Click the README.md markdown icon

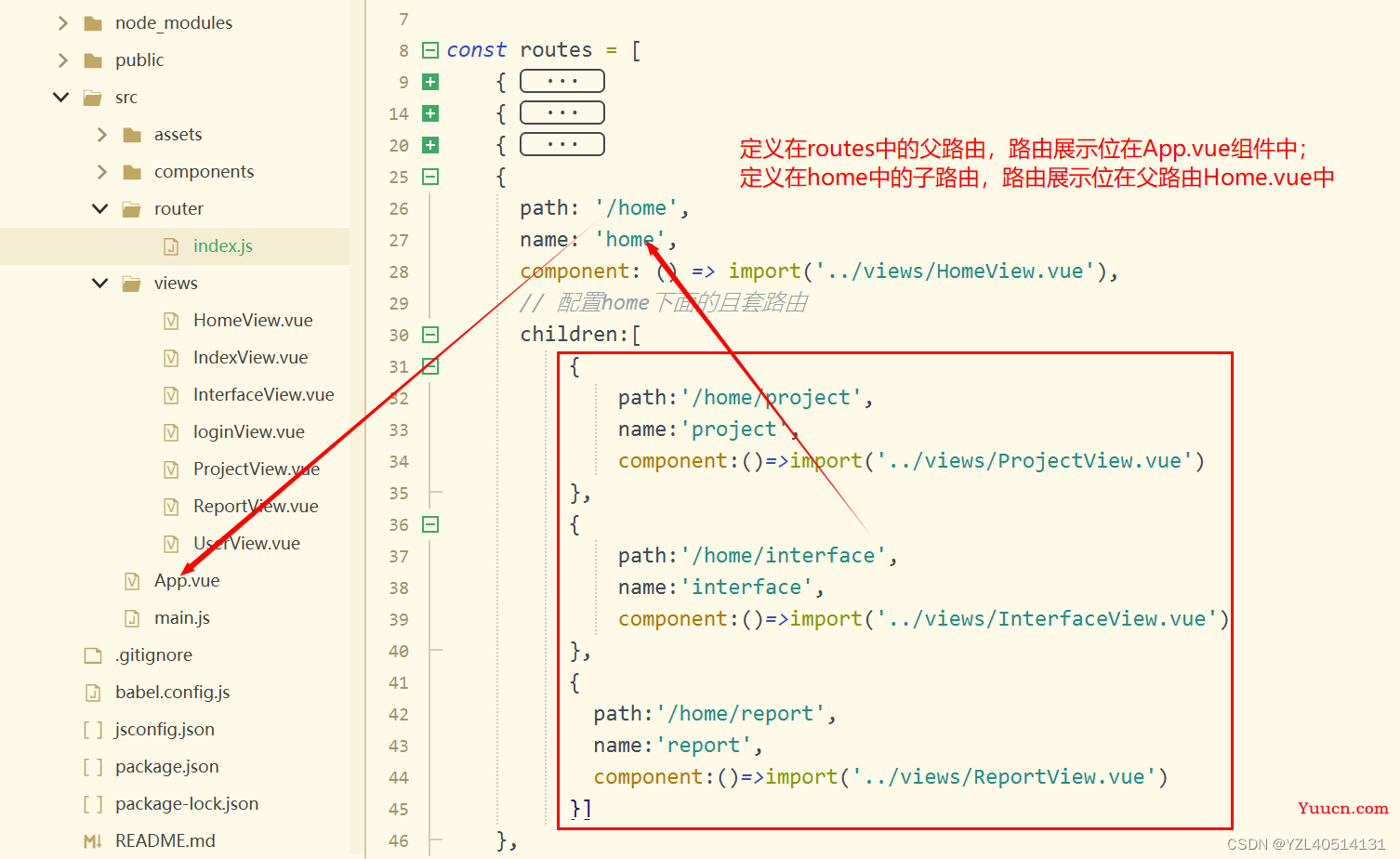click(x=93, y=841)
